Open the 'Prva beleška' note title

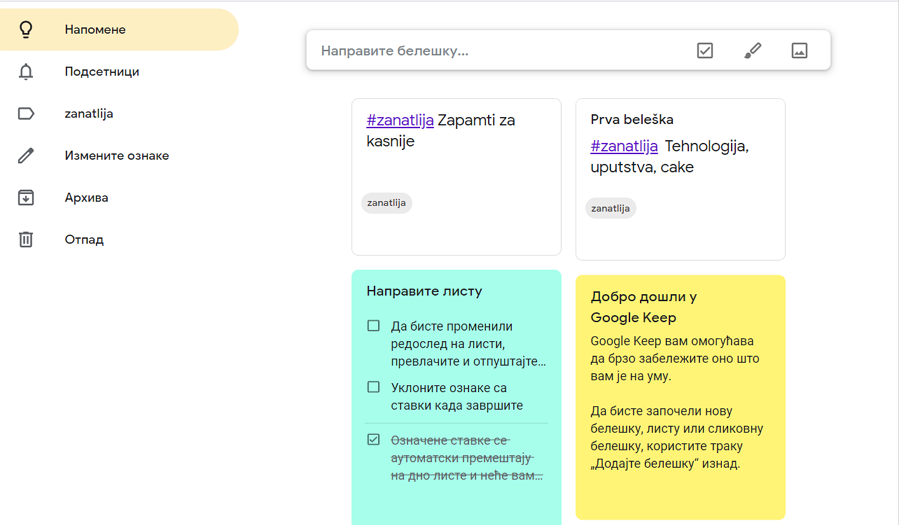tap(632, 119)
